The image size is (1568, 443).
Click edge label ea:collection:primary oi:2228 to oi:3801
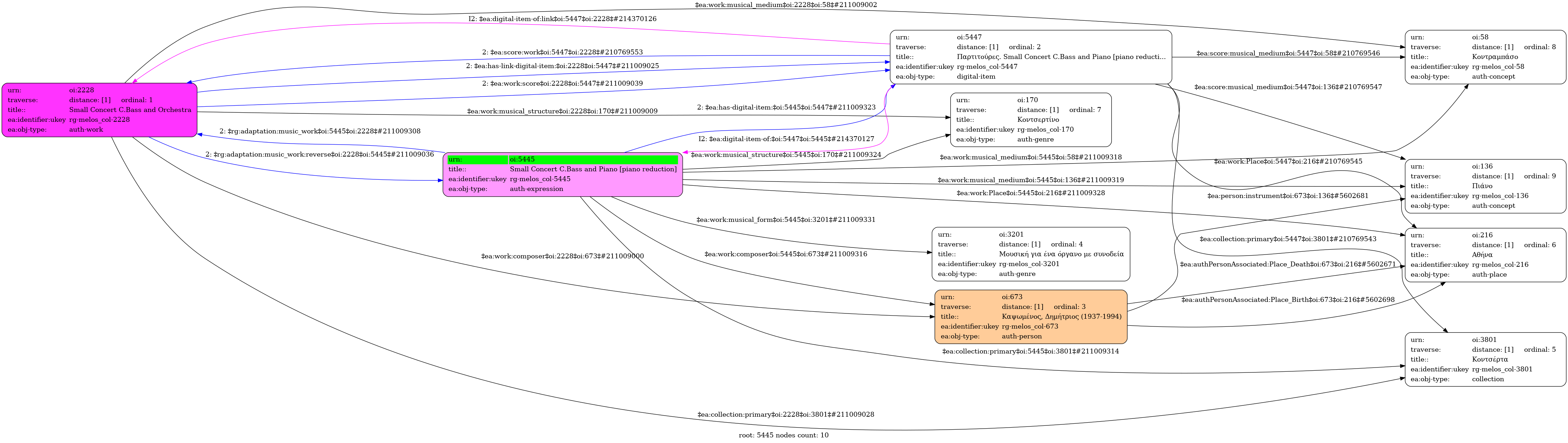coord(785,415)
